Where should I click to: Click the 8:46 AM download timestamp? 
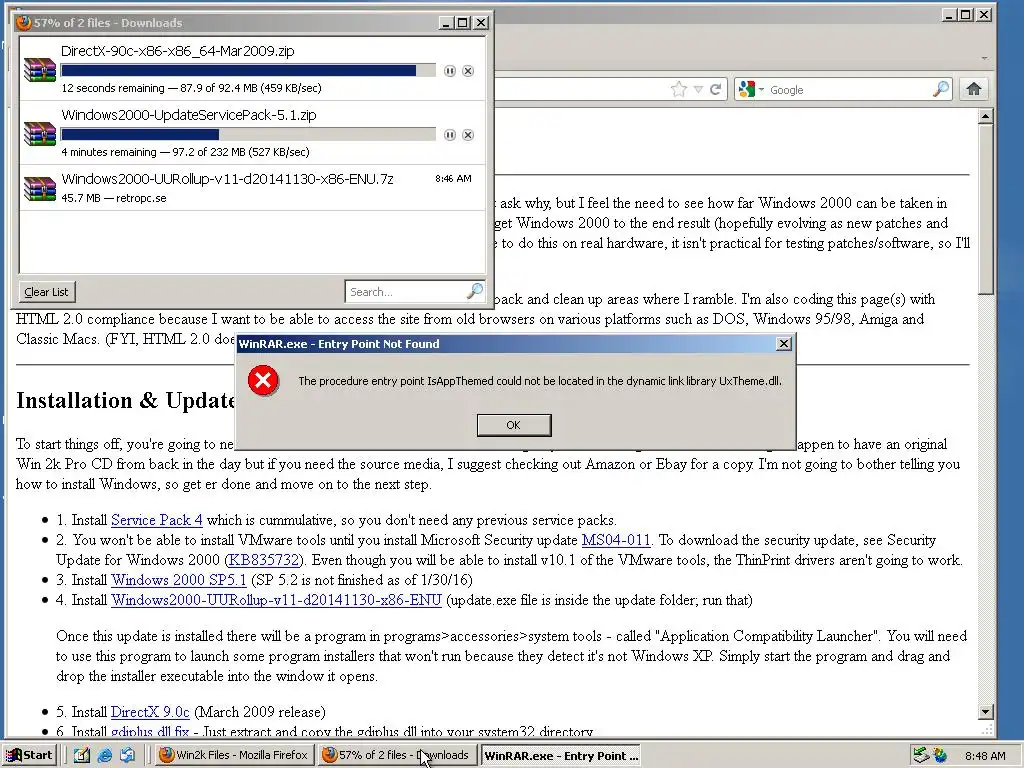pos(453,178)
